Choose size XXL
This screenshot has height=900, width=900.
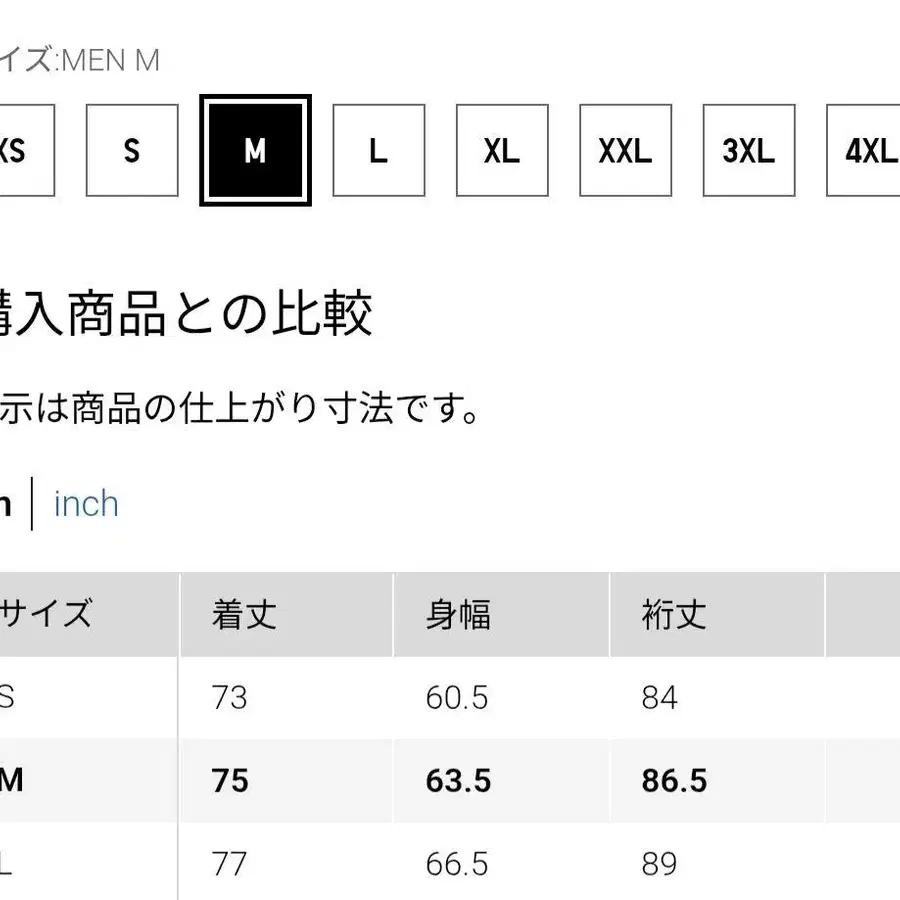(625, 151)
